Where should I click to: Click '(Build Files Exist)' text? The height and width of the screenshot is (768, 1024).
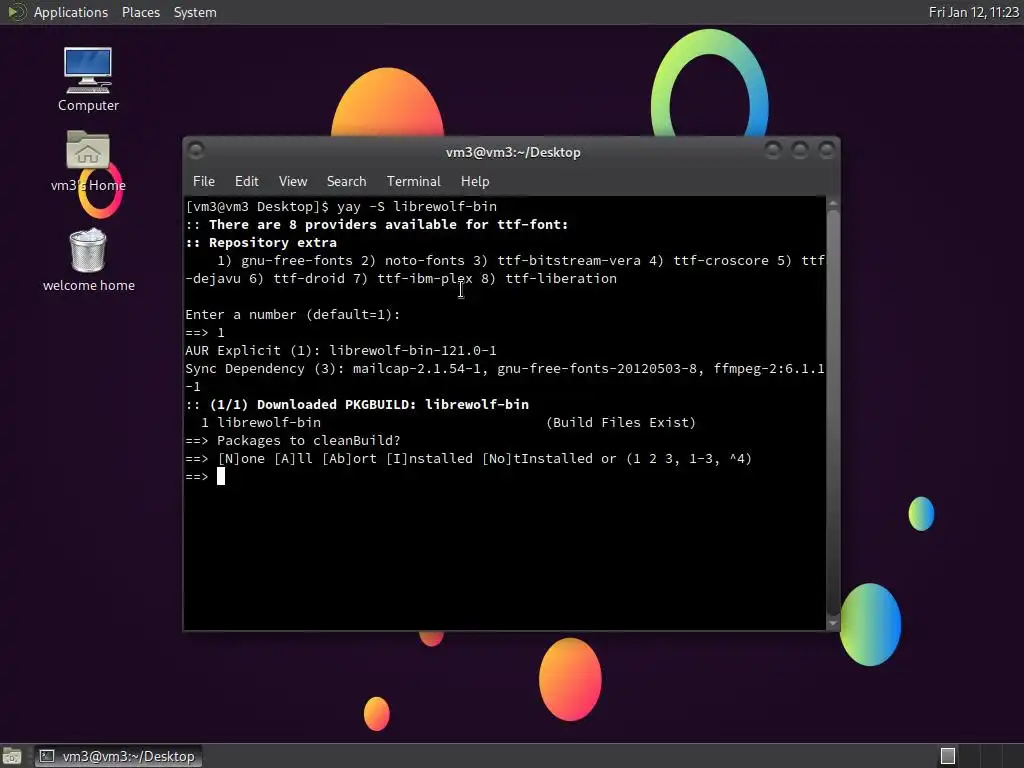click(620, 423)
